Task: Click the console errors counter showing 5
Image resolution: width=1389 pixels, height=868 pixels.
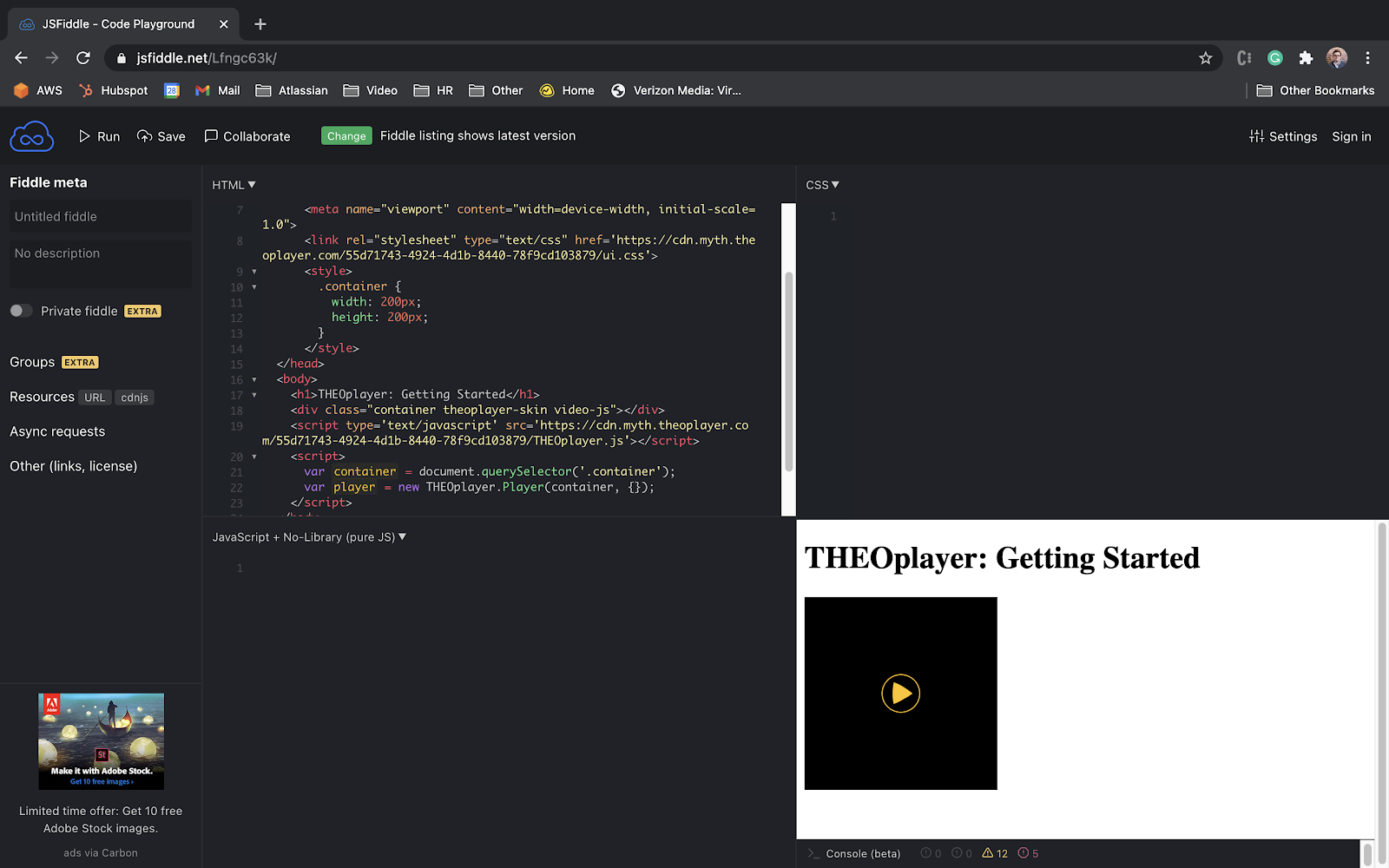Action: (x=1030, y=853)
